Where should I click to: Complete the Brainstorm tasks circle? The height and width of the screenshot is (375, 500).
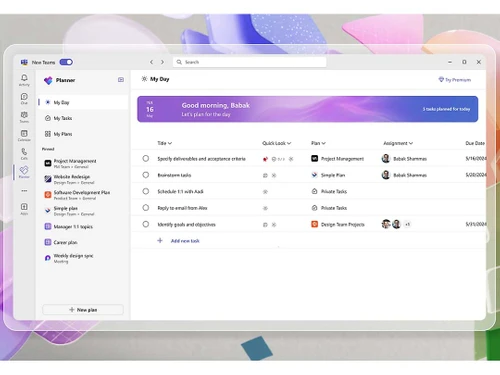(x=146, y=175)
